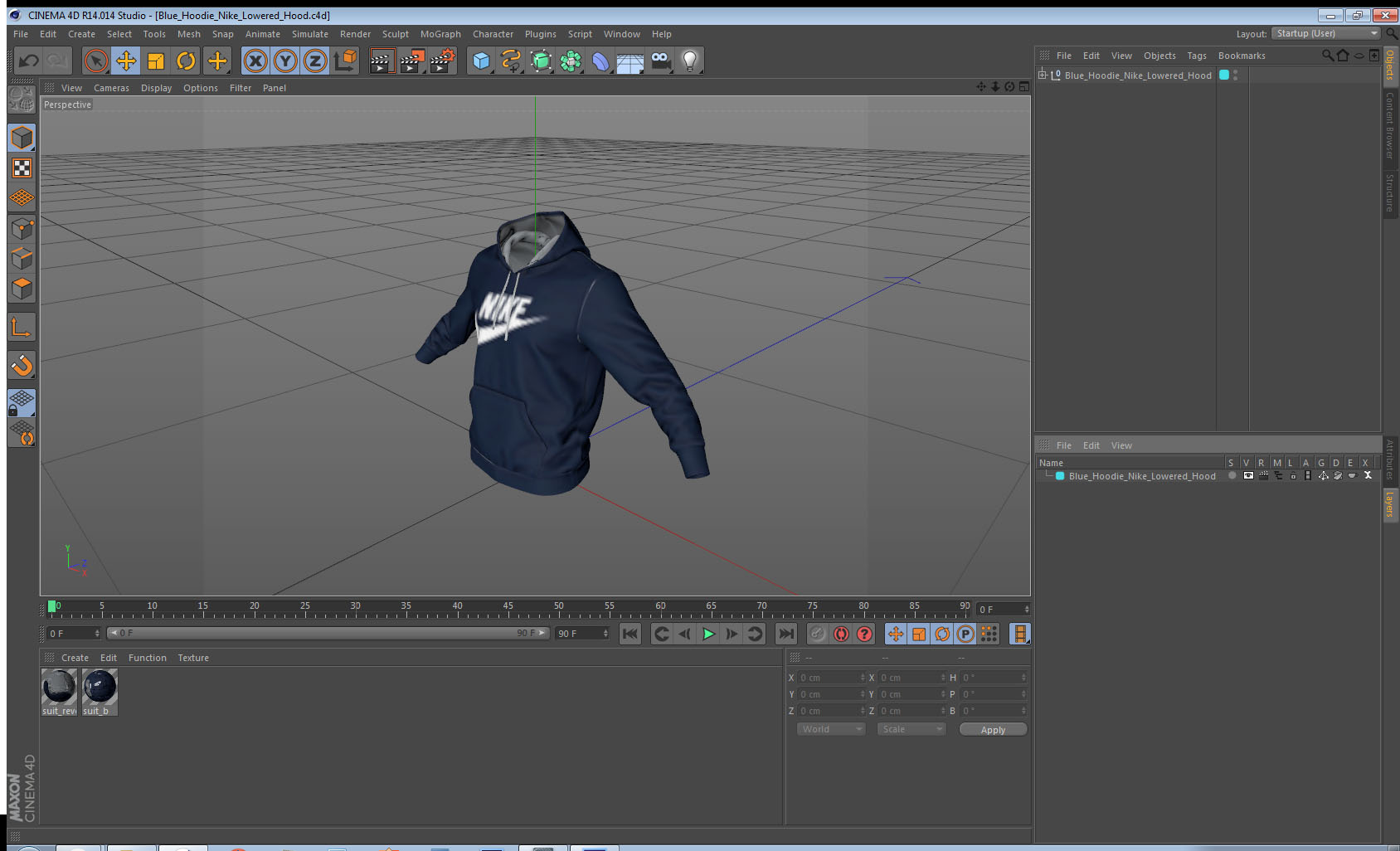The height and width of the screenshot is (851, 1400).
Task: Switch to Polygons mode
Action: click(22, 288)
